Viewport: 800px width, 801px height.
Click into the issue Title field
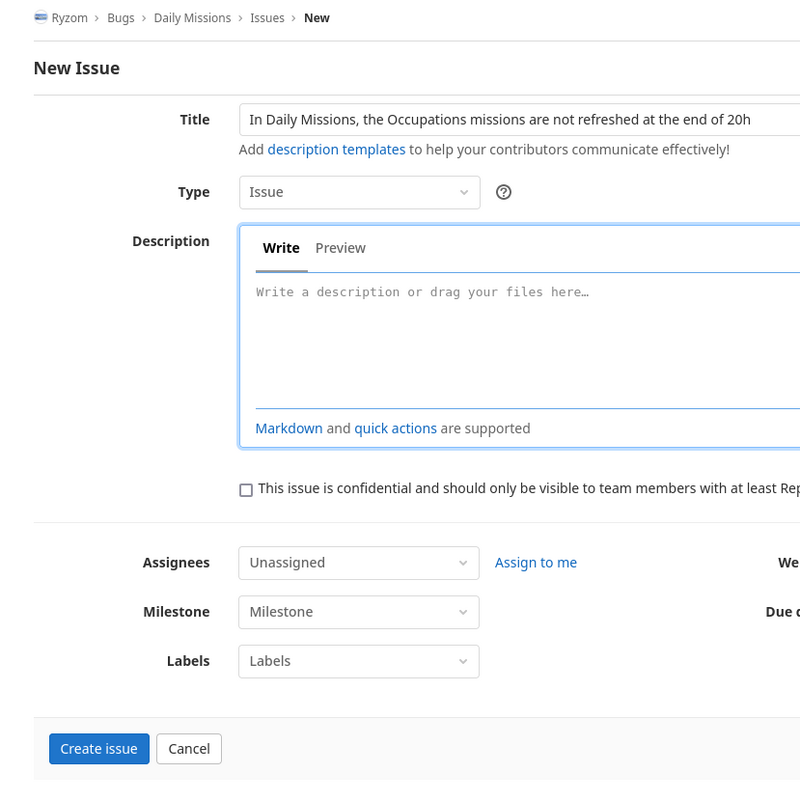[518, 120]
